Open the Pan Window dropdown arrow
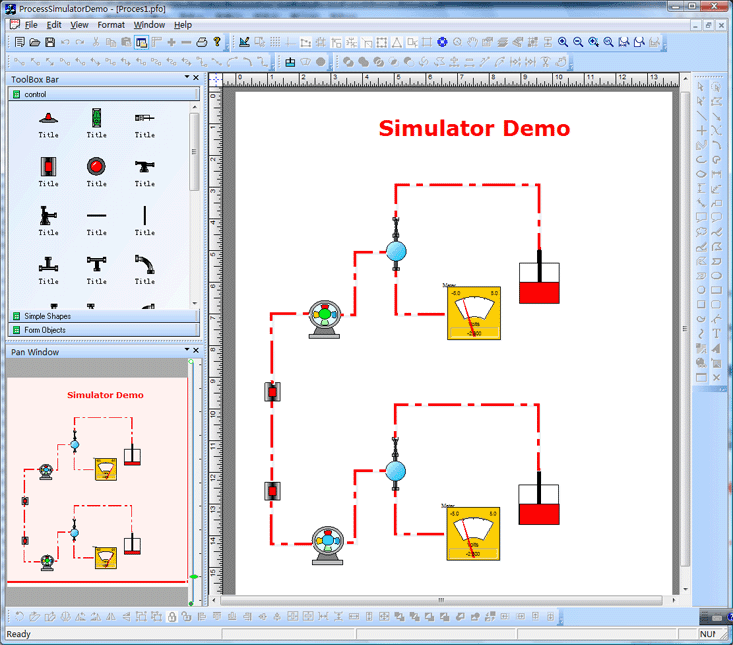The image size is (733, 645). pyautogui.click(x=187, y=349)
